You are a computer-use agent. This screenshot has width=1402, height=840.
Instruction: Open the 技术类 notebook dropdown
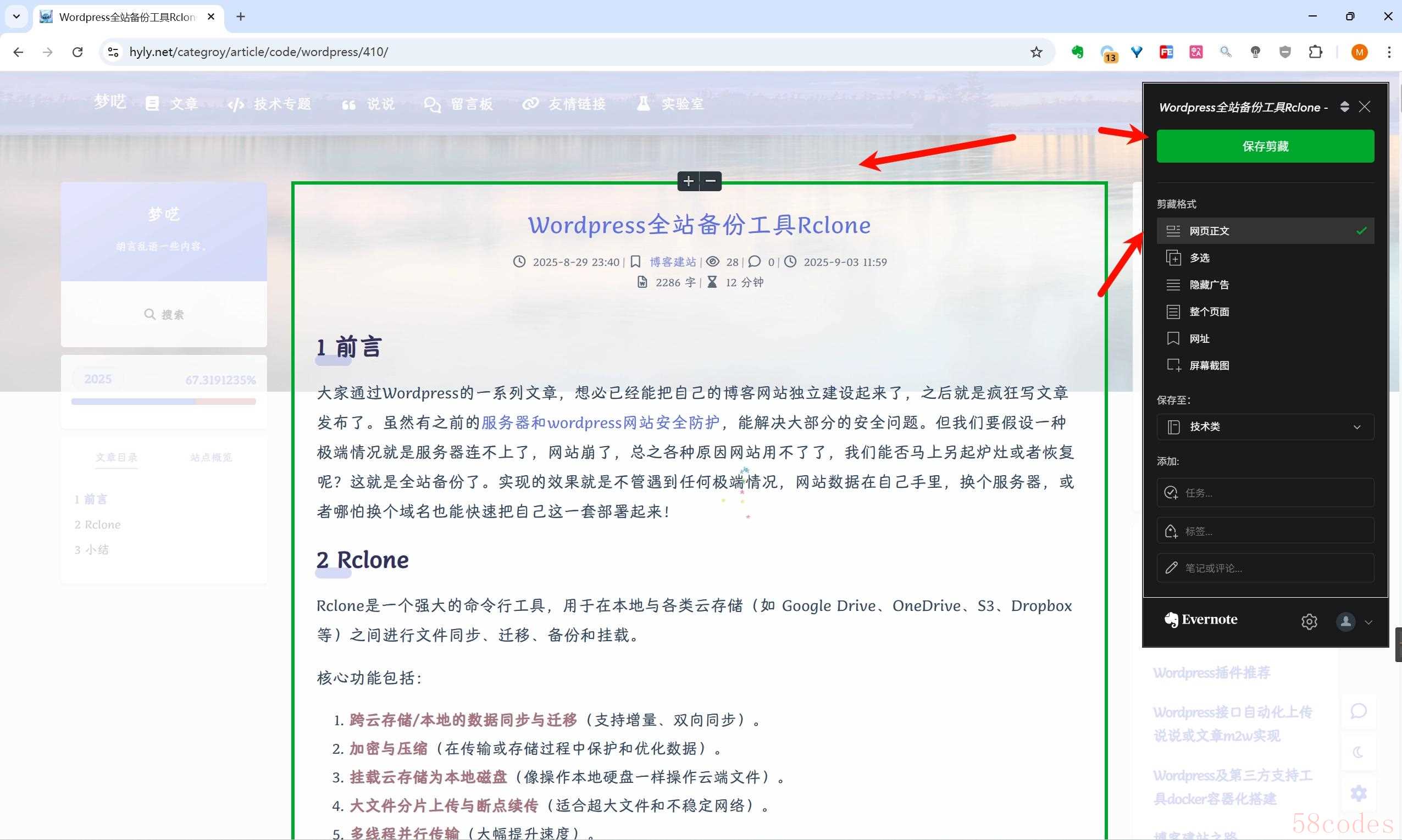(x=1265, y=427)
